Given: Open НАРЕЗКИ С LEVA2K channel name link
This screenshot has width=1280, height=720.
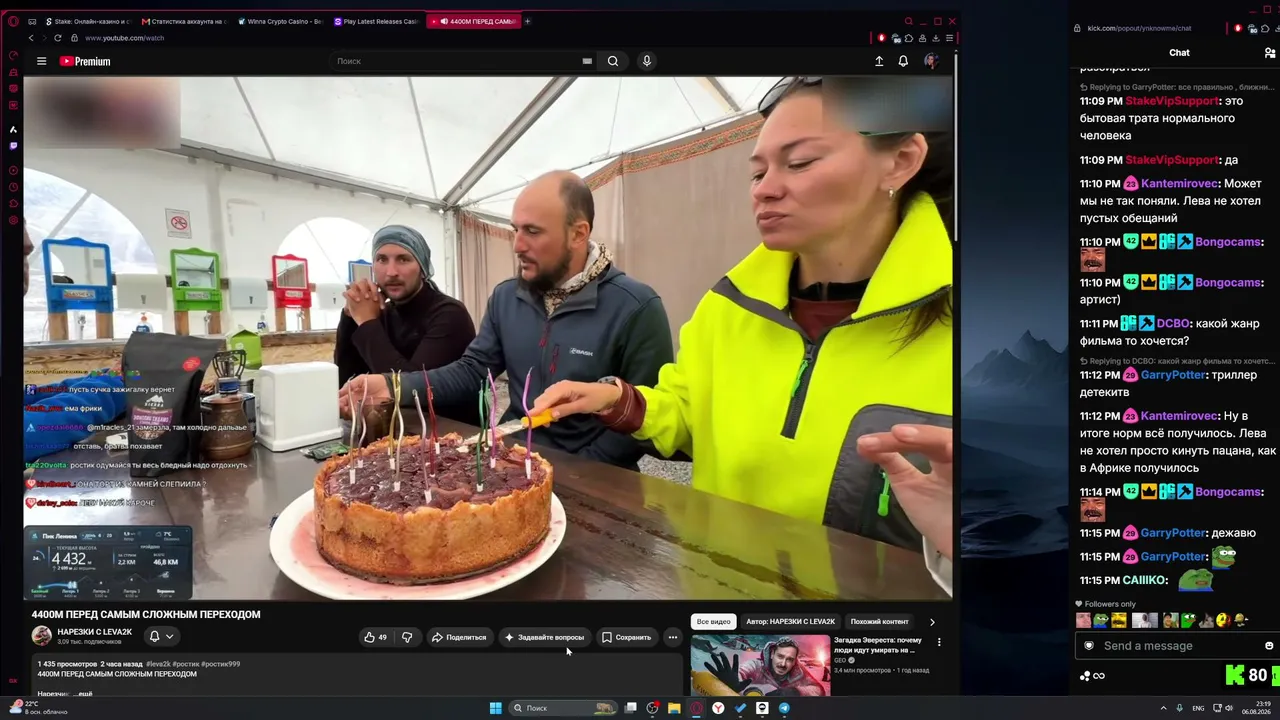Looking at the screenshot, I should click(94, 632).
